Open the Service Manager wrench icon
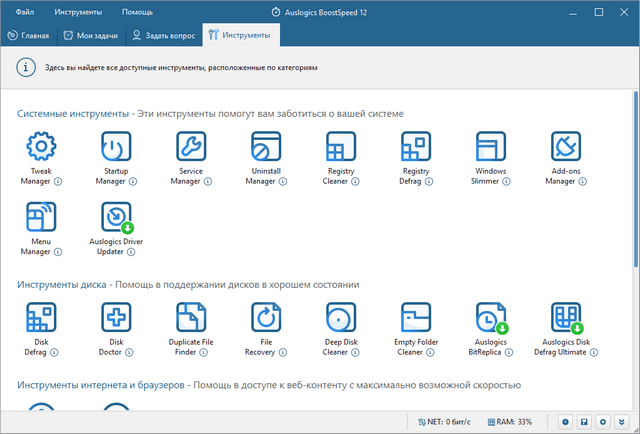The height and width of the screenshot is (434, 640). click(191, 146)
